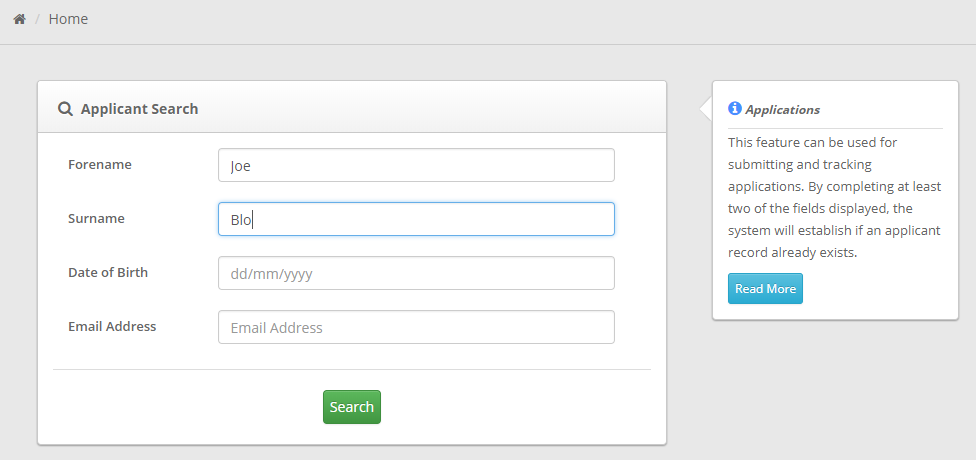
Task: Click the Date of Birth label
Action: click(108, 273)
